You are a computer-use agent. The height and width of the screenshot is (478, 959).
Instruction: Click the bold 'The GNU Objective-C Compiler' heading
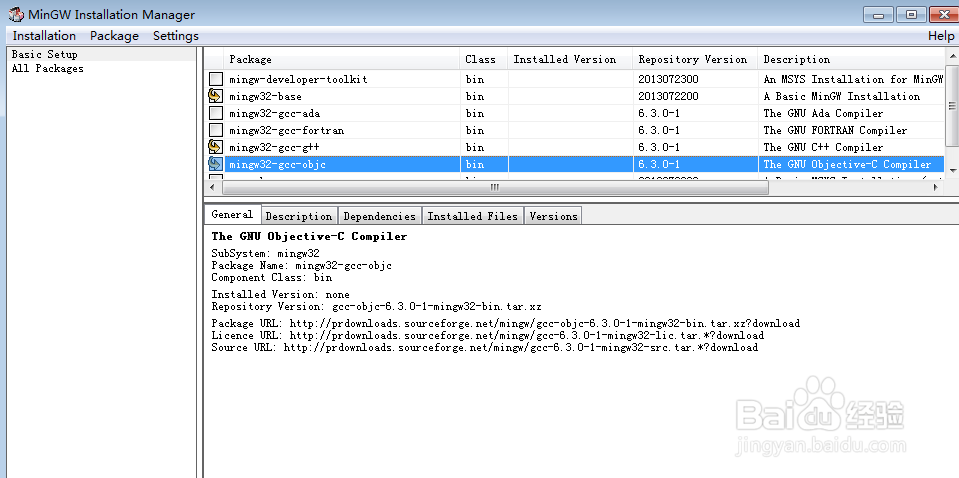[309, 236]
